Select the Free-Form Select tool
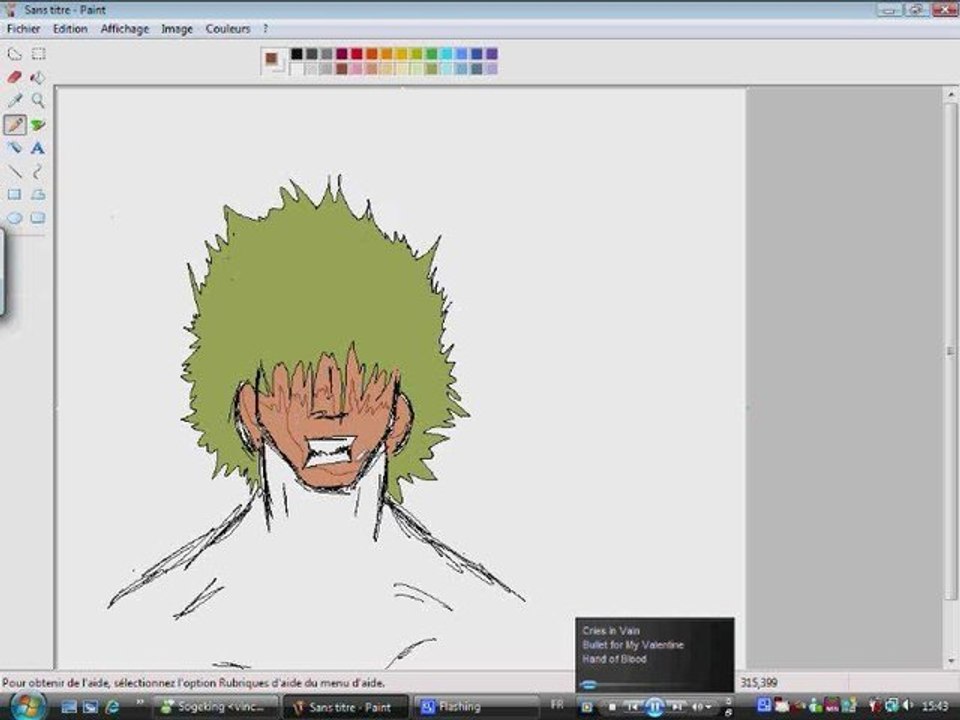 coord(14,54)
